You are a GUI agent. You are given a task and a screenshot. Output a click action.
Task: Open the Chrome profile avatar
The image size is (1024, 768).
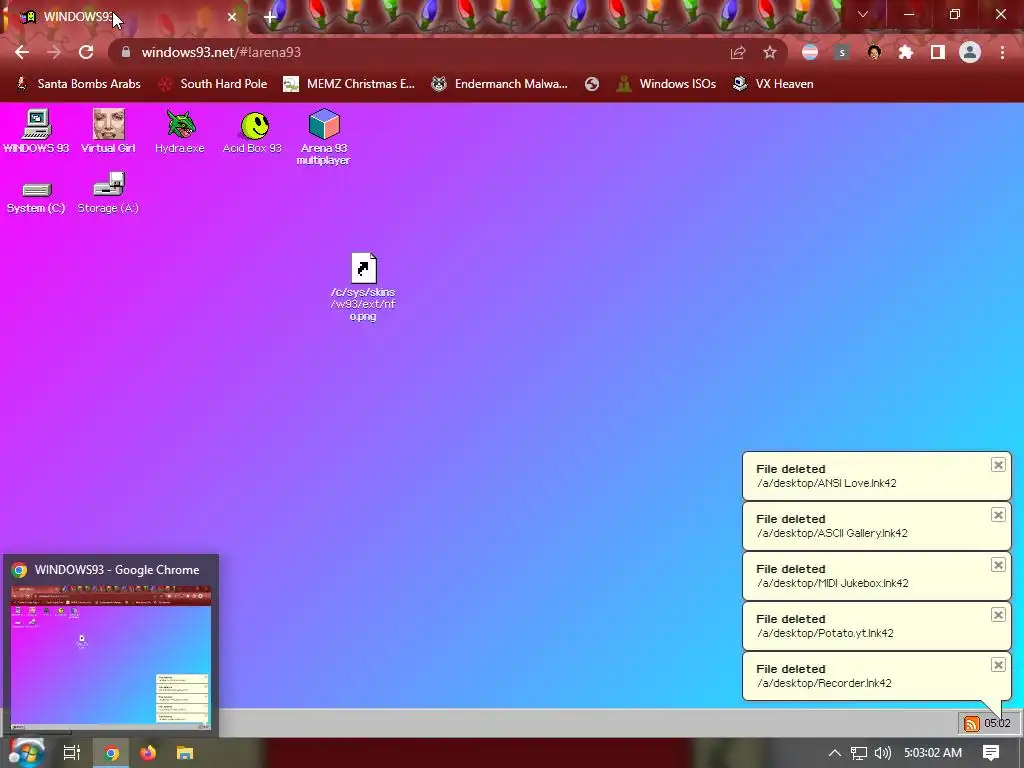coord(970,52)
